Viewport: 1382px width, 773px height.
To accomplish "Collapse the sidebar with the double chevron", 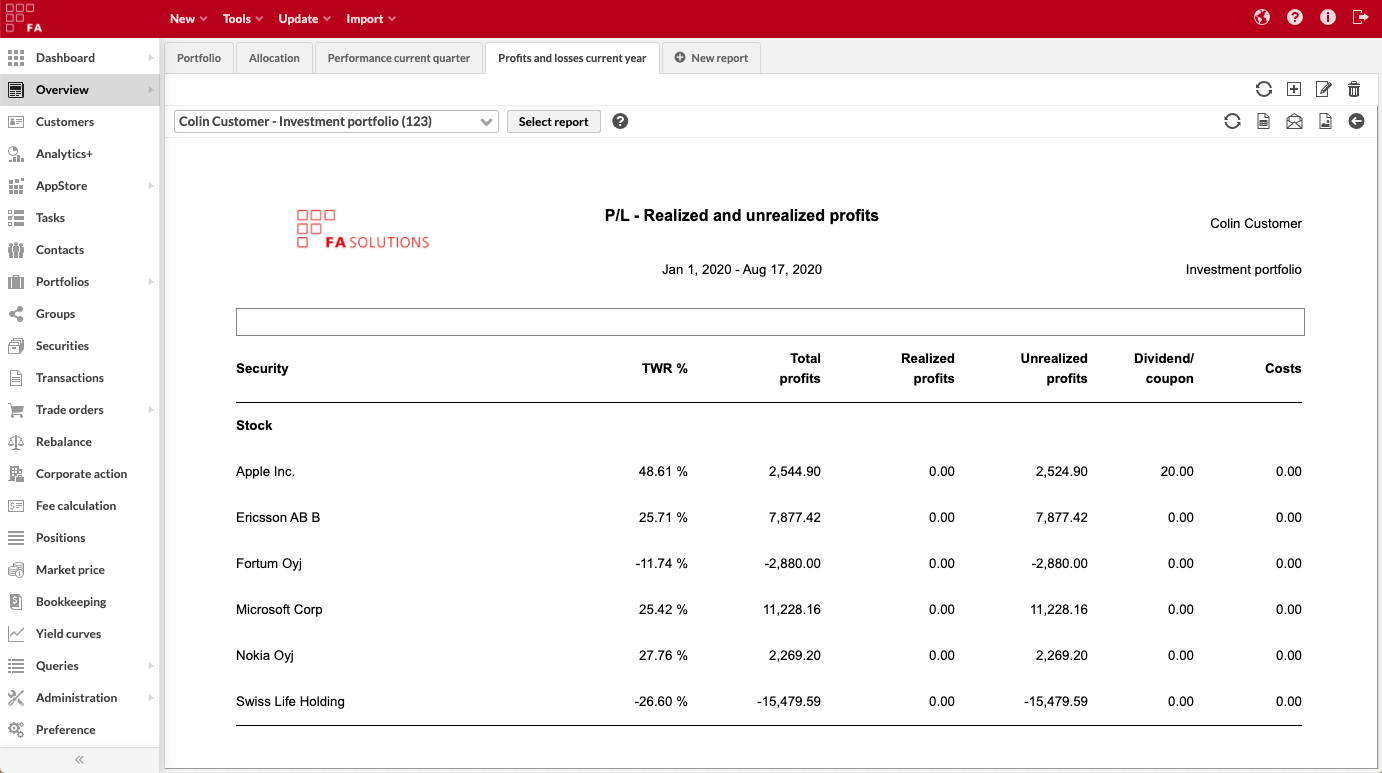I will pos(79,760).
